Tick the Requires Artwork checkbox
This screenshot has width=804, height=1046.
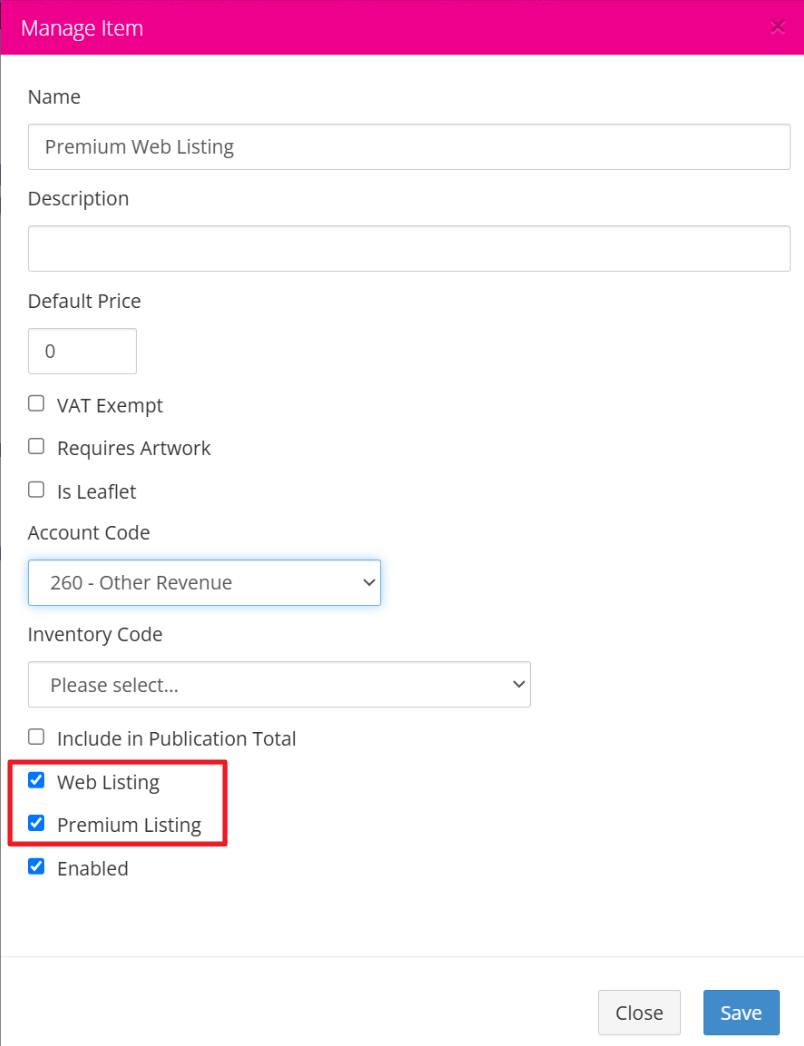click(x=36, y=446)
